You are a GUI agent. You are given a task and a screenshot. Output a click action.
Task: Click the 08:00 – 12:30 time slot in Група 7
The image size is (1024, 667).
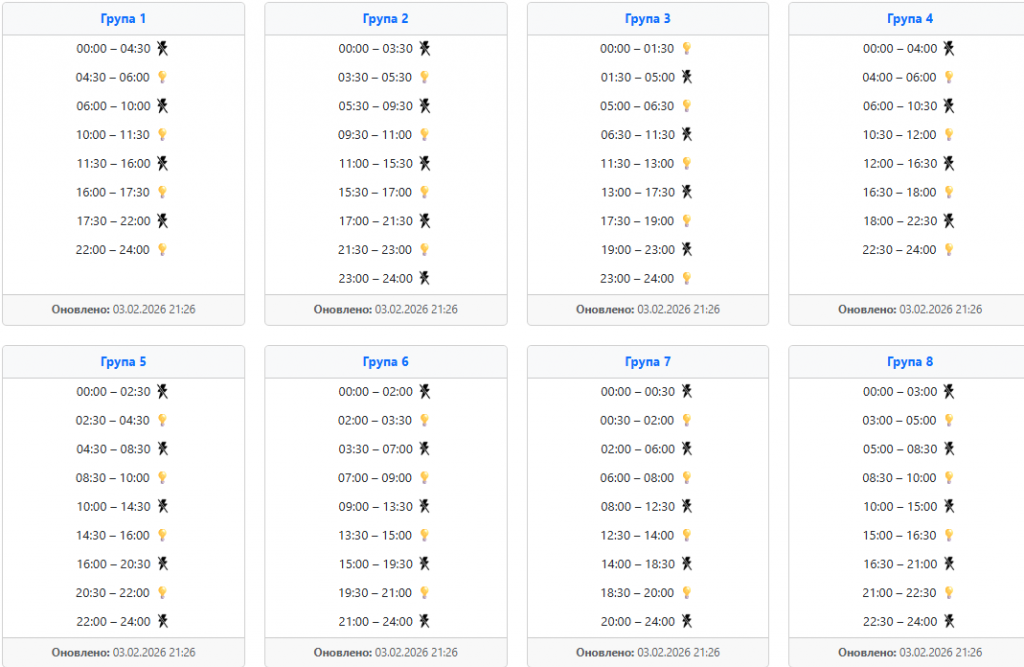coord(637,507)
